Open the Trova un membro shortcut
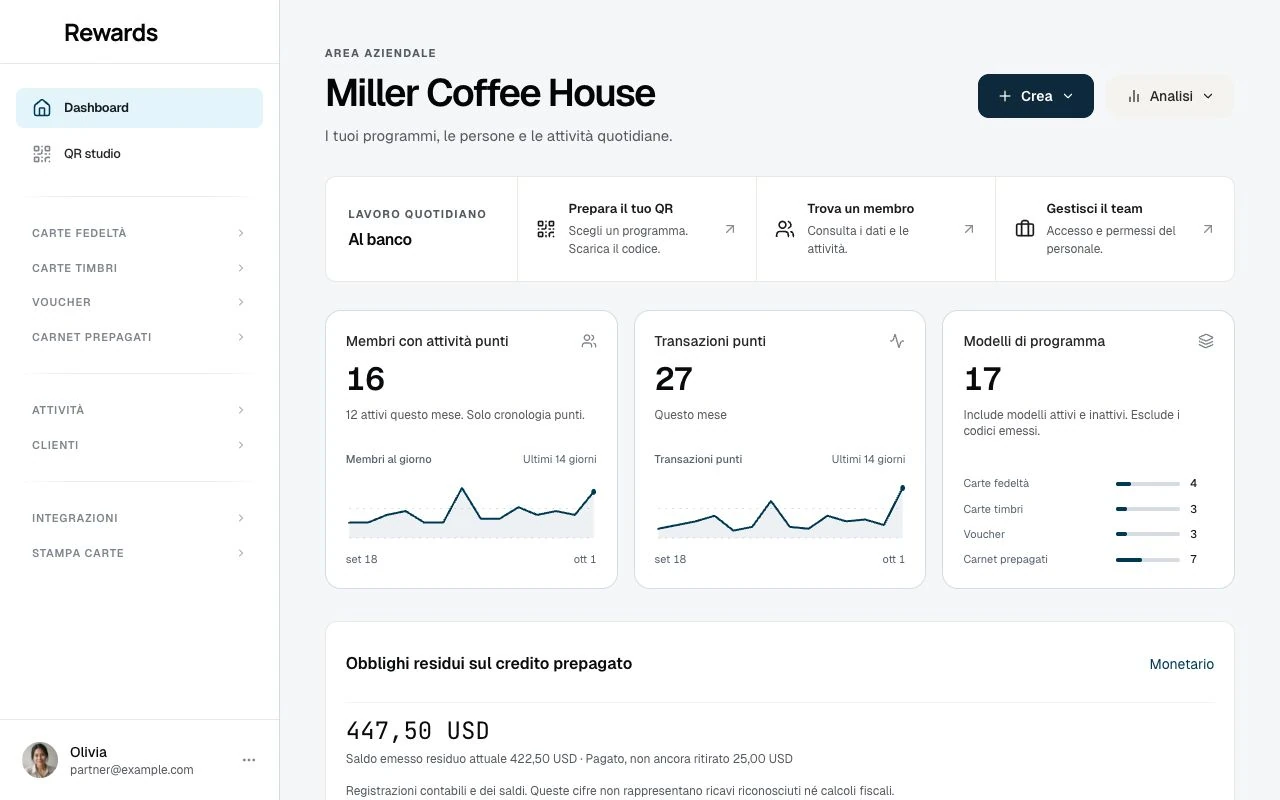1280x800 pixels. (876, 229)
